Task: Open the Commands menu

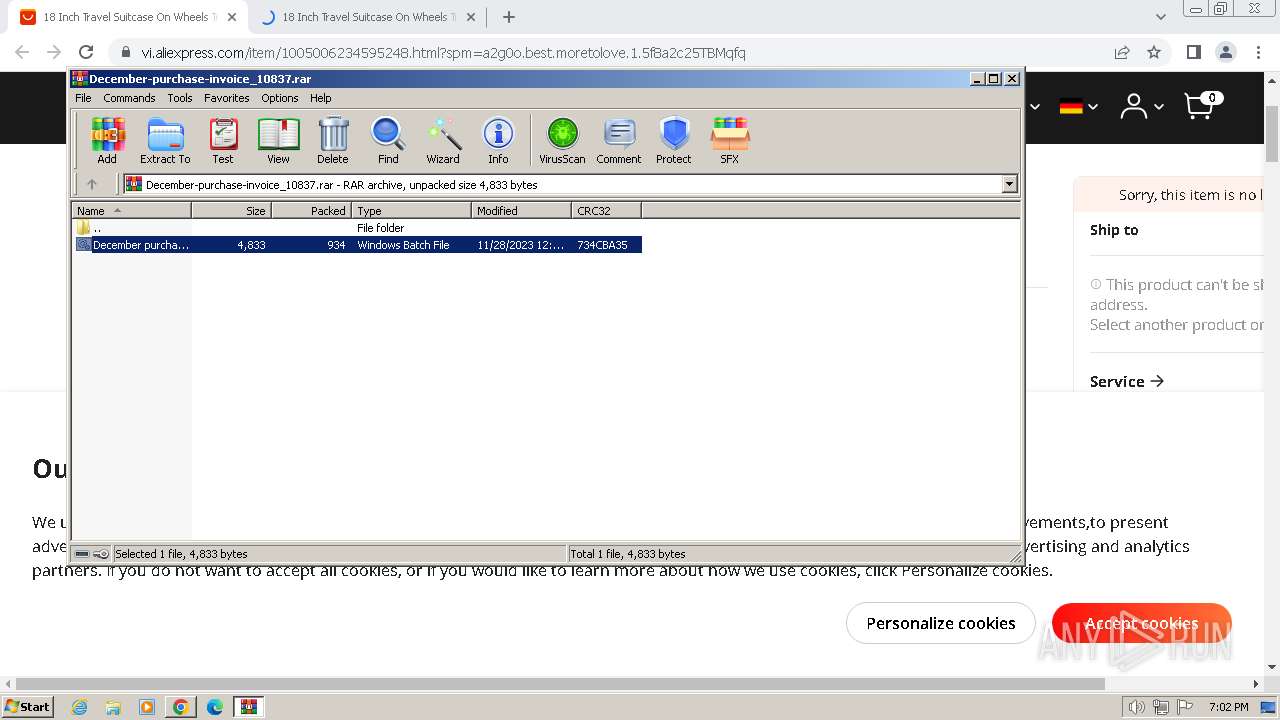Action: click(x=129, y=98)
